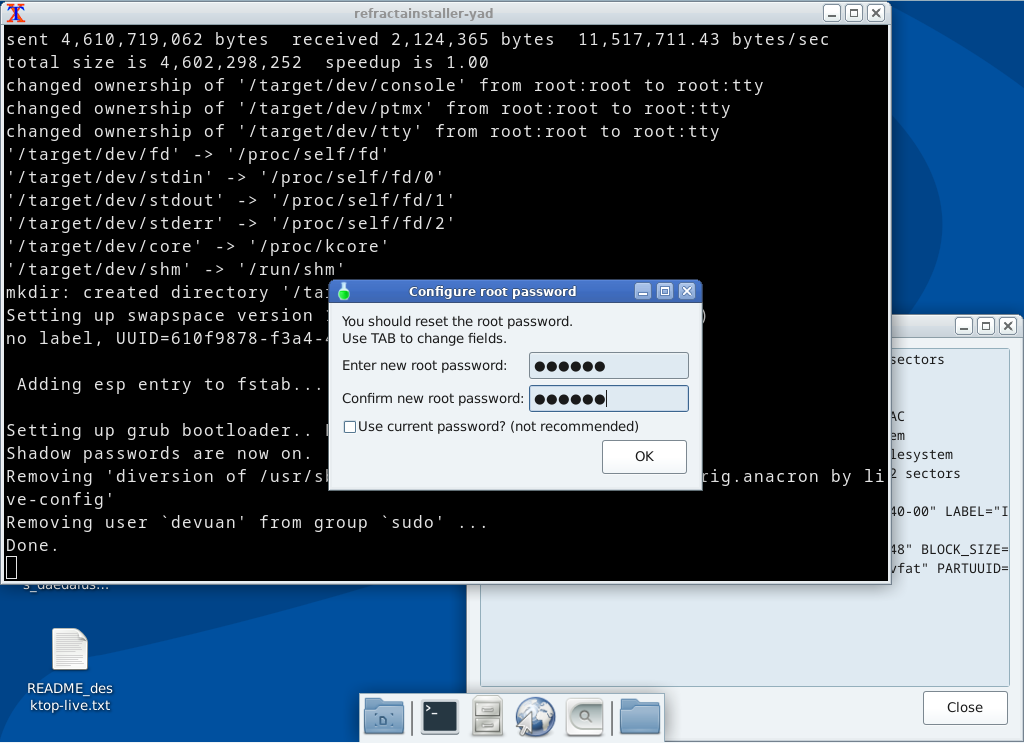This screenshot has height=743, width=1024.
Task: Confirm root password by pressing OK
Action: click(x=643, y=456)
